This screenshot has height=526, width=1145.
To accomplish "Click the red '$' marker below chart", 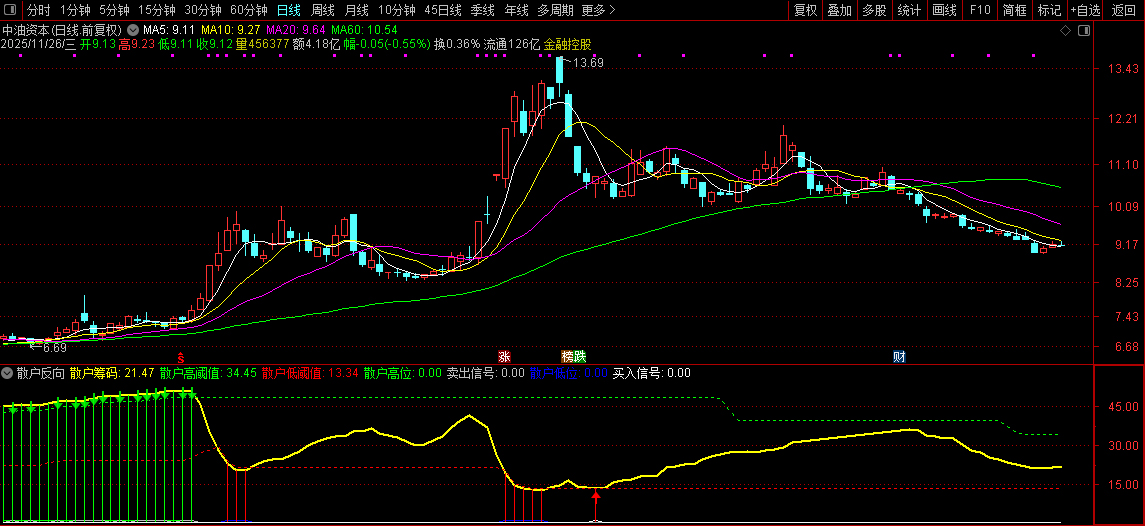I will 180,356.
